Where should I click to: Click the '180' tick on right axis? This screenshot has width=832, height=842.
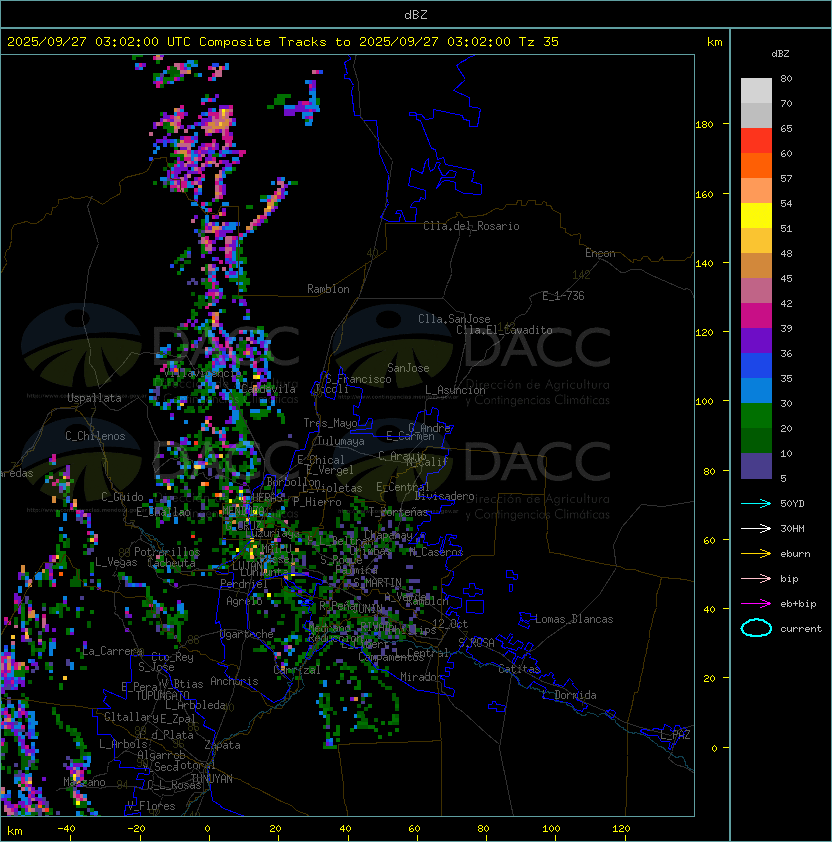704,125
